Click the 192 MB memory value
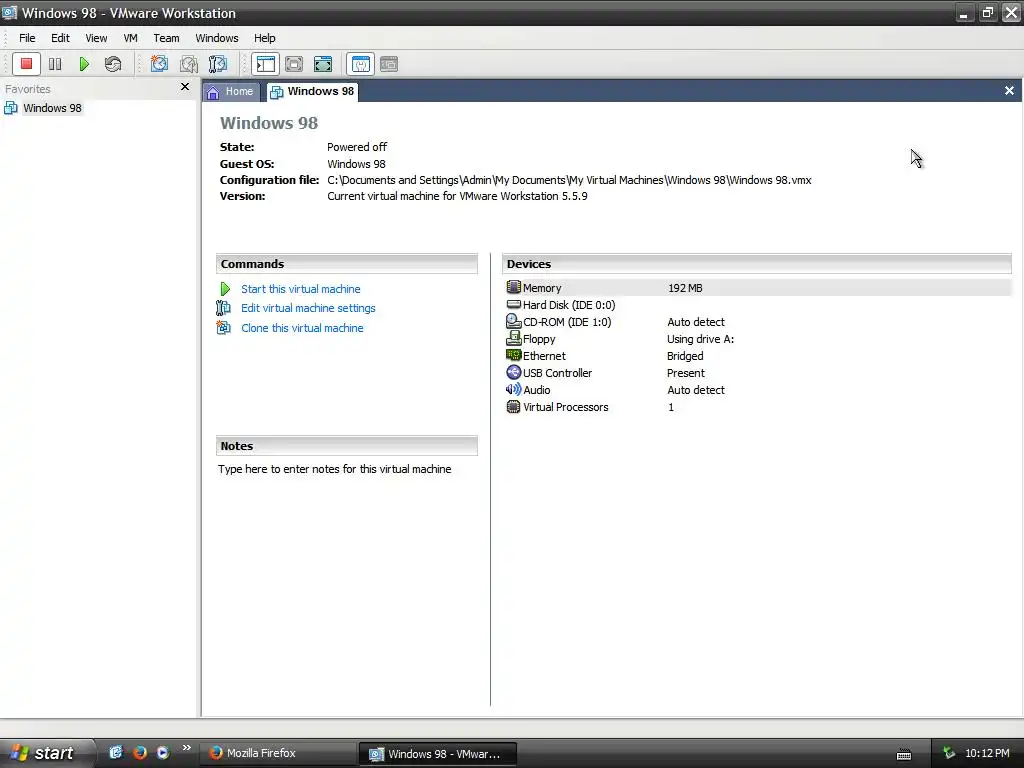Screen dimensions: 1024x768 click(x=685, y=288)
